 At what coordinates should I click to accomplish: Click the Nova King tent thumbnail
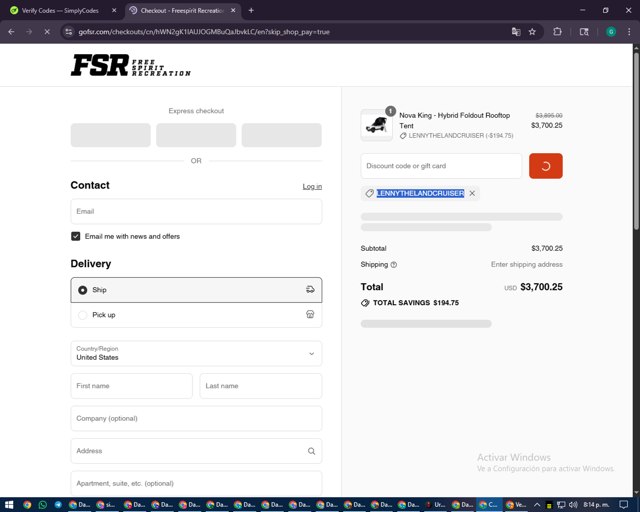coord(377,125)
